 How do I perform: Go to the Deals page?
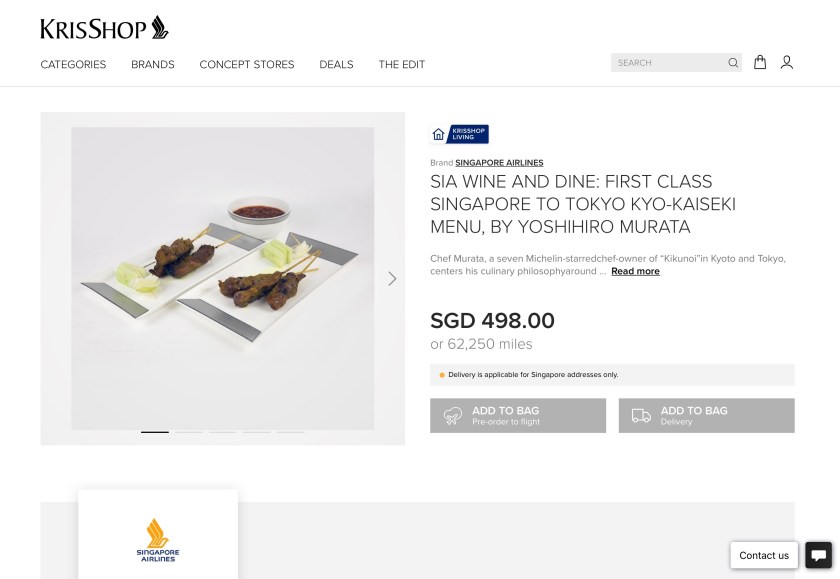(x=336, y=64)
